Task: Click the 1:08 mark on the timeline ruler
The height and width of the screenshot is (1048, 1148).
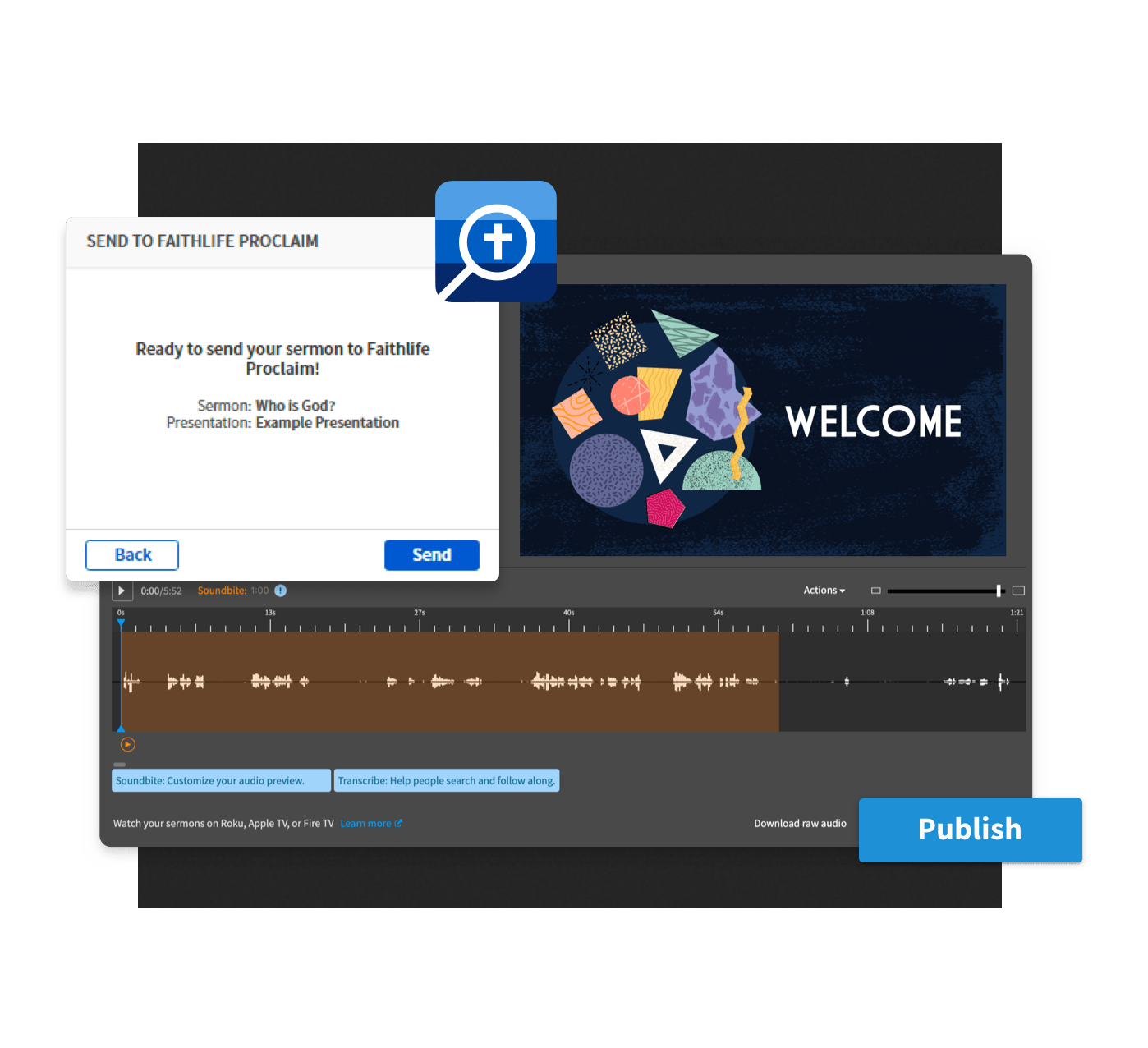Action: coord(867,613)
